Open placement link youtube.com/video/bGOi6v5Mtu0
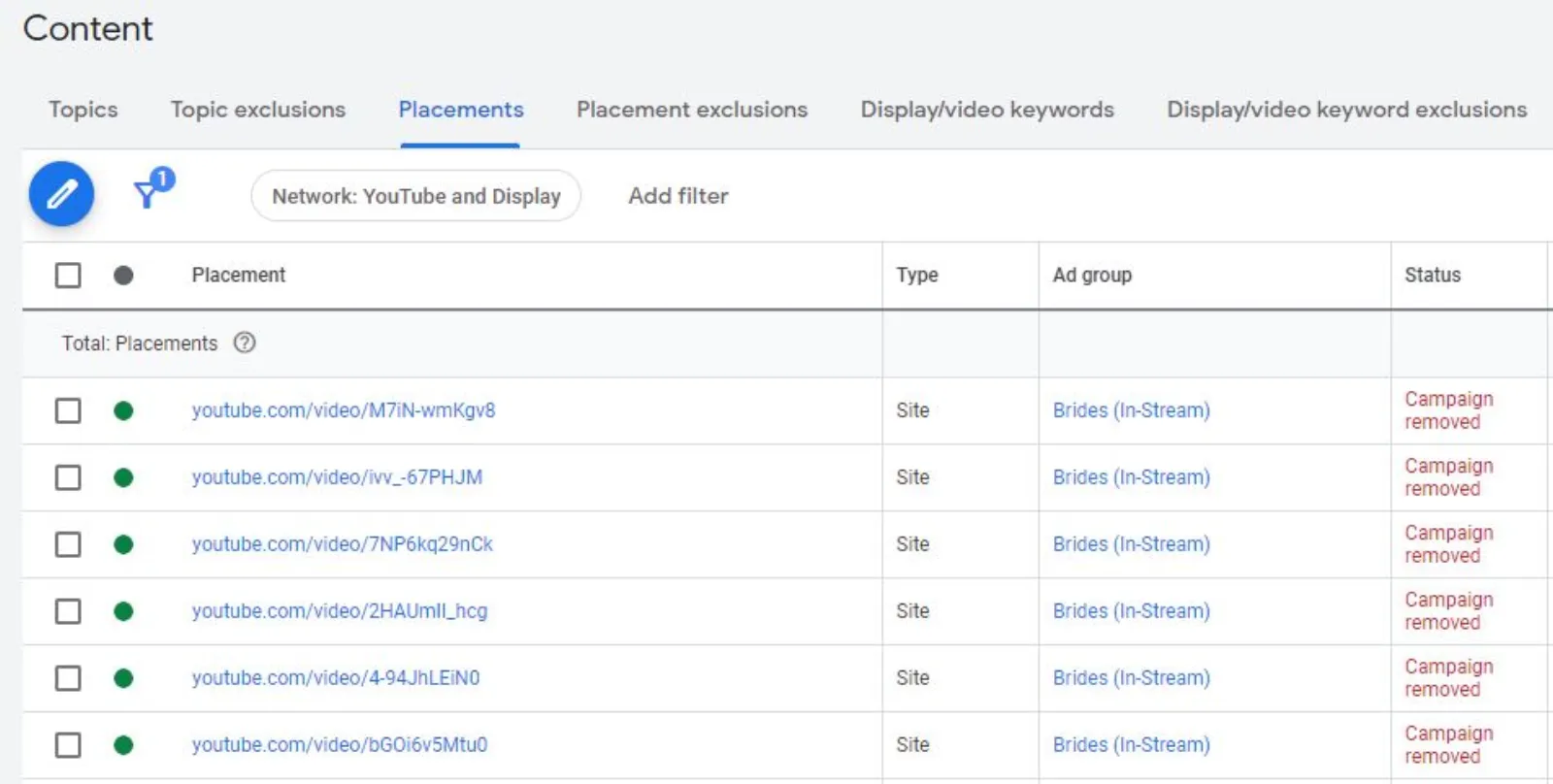 [x=340, y=745]
